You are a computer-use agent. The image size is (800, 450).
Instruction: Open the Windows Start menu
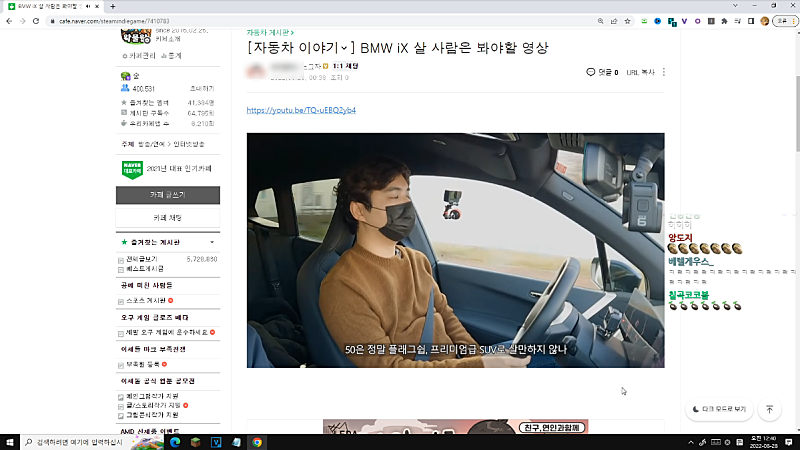10,442
